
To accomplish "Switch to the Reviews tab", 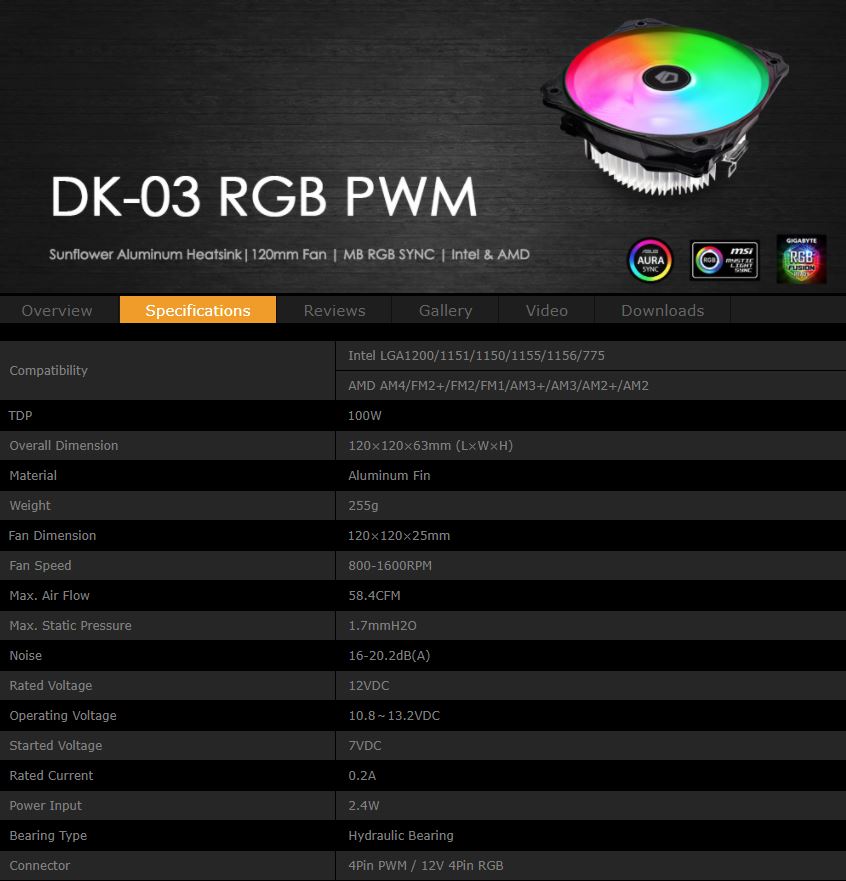I will (334, 310).
